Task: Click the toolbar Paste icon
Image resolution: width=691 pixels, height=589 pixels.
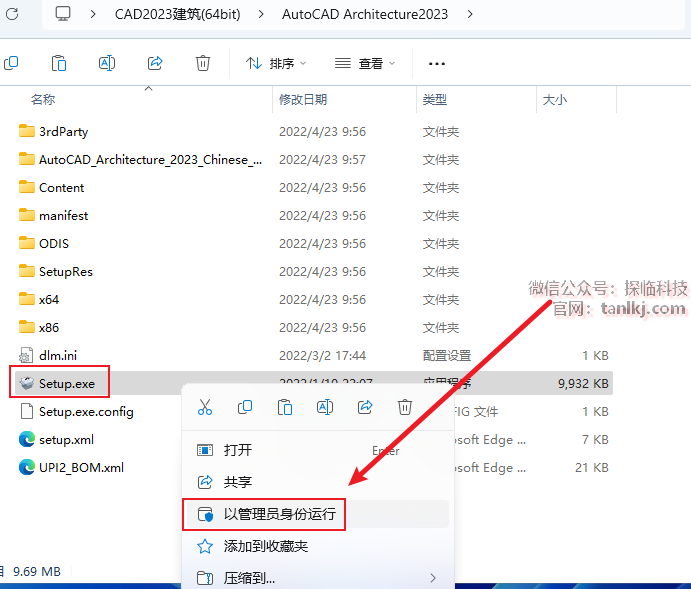Action: pyautogui.click(x=59, y=63)
